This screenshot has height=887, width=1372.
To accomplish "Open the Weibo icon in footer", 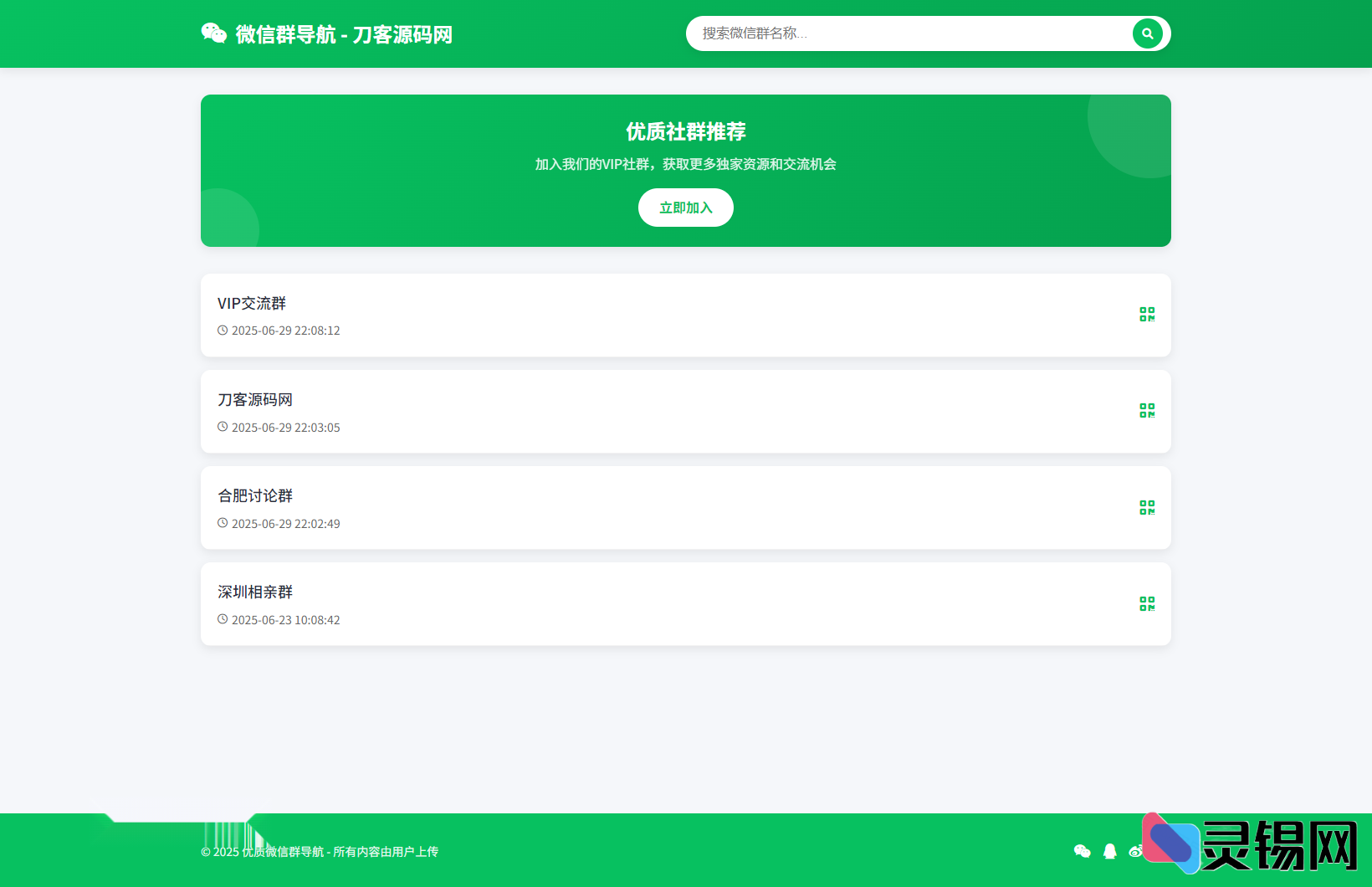I will click(1136, 851).
